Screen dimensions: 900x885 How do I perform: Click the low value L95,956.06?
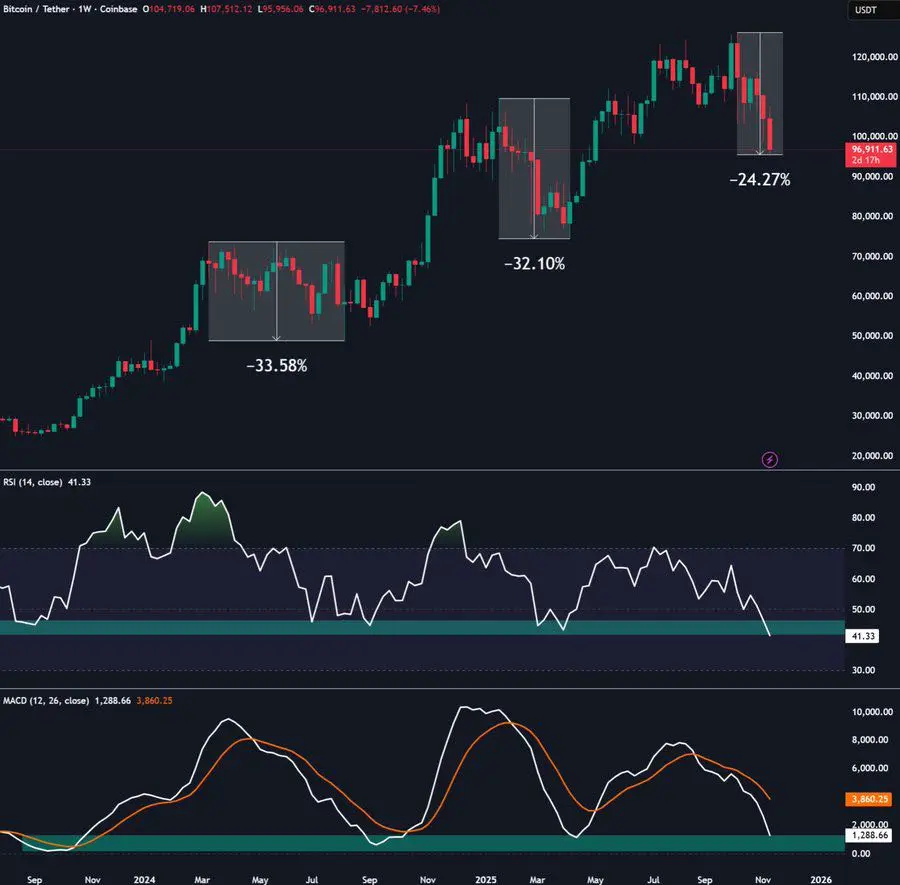click(280, 9)
